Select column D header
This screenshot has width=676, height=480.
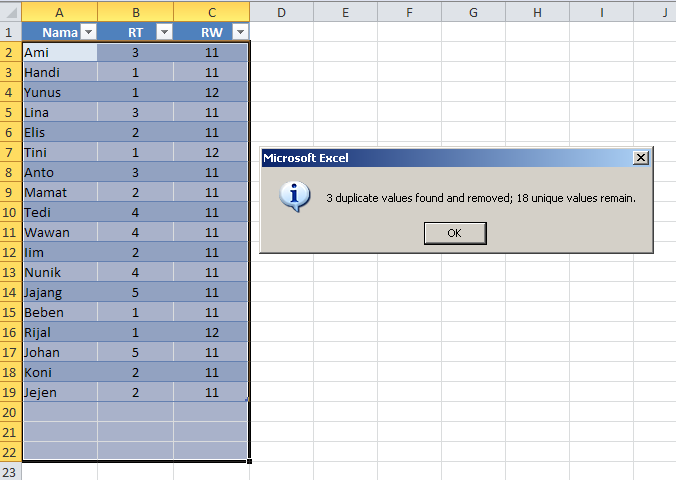pyautogui.click(x=282, y=13)
